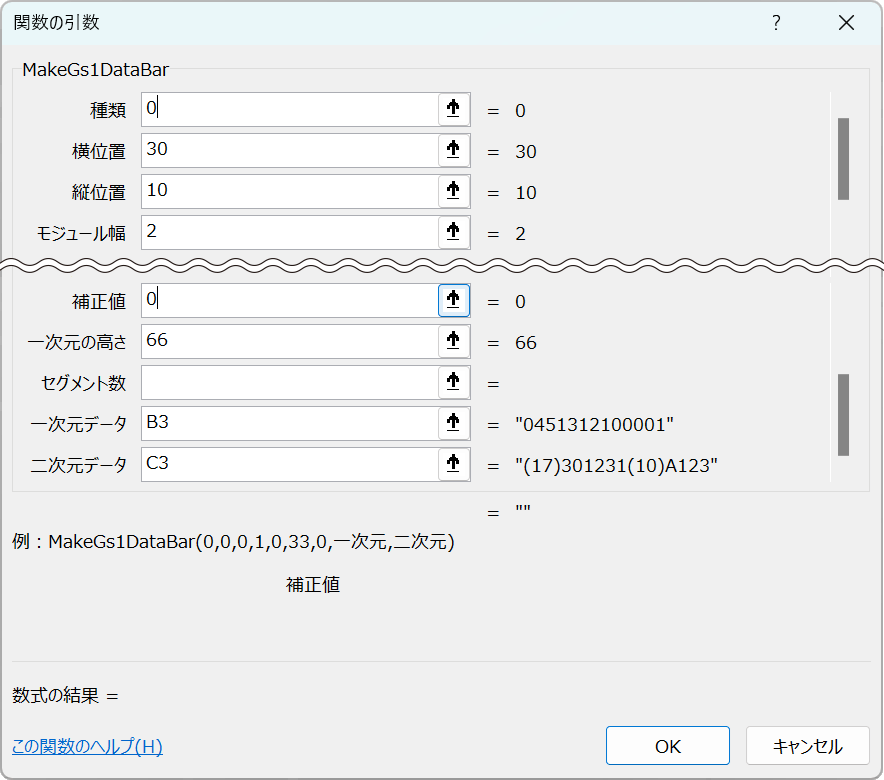Click the MakeGs1DataBar function name label
This screenshot has width=884, height=780.
(95, 69)
